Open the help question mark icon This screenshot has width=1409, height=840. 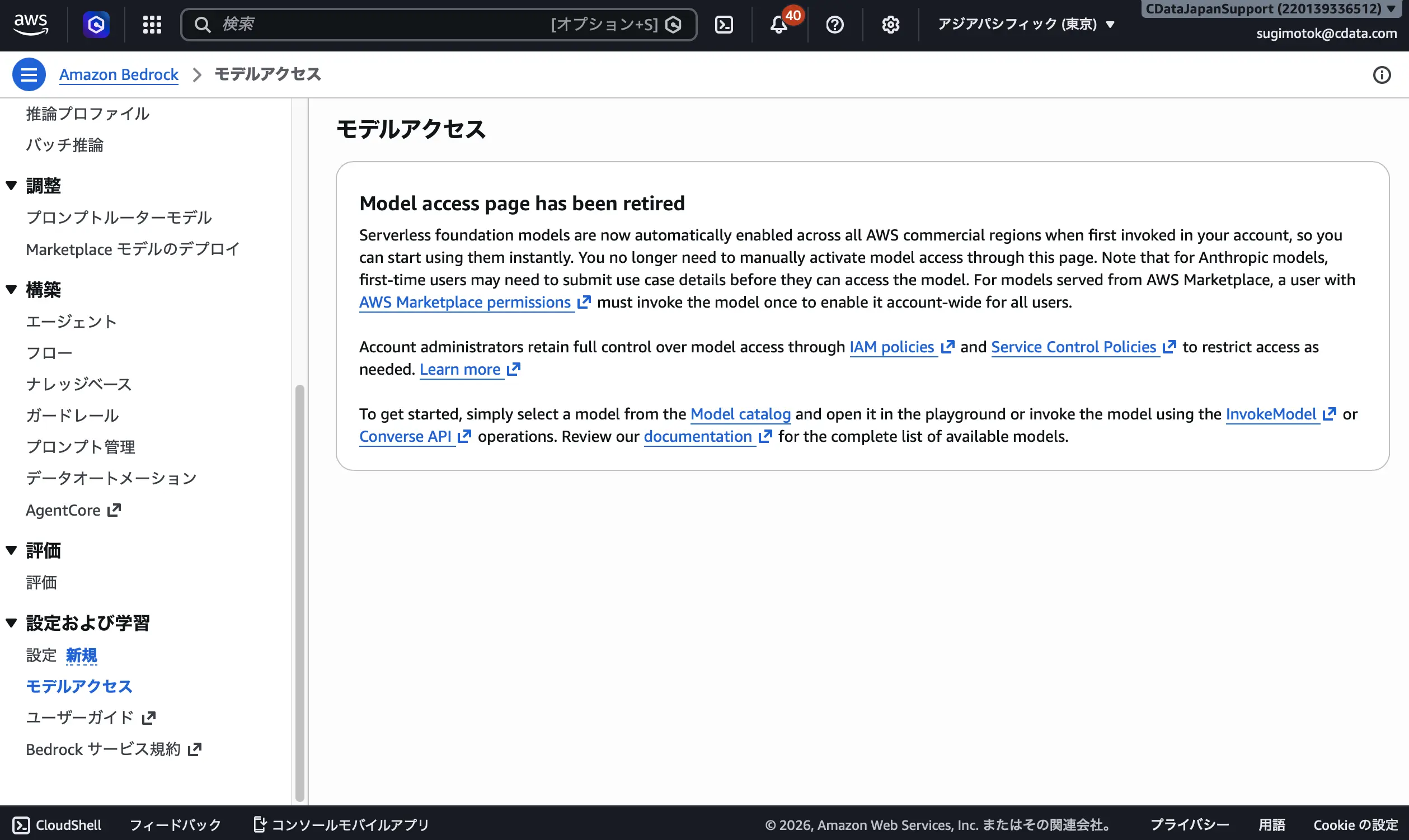(835, 25)
